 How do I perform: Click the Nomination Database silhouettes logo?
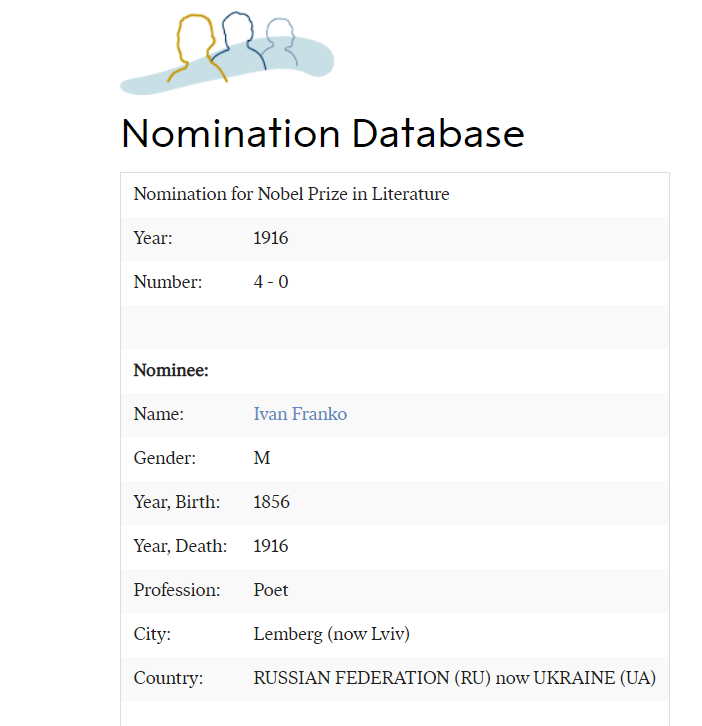point(226,54)
